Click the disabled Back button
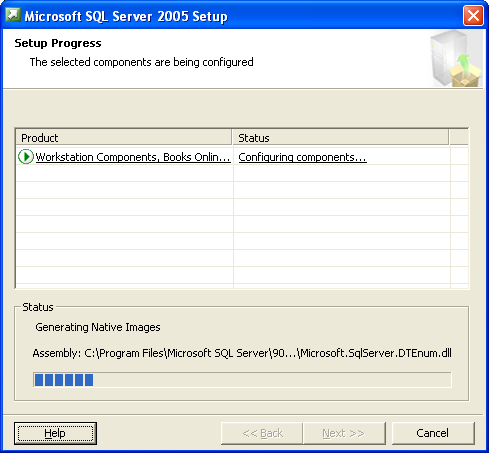The image size is (489, 453). pyautogui.click(x=262, y=433)
